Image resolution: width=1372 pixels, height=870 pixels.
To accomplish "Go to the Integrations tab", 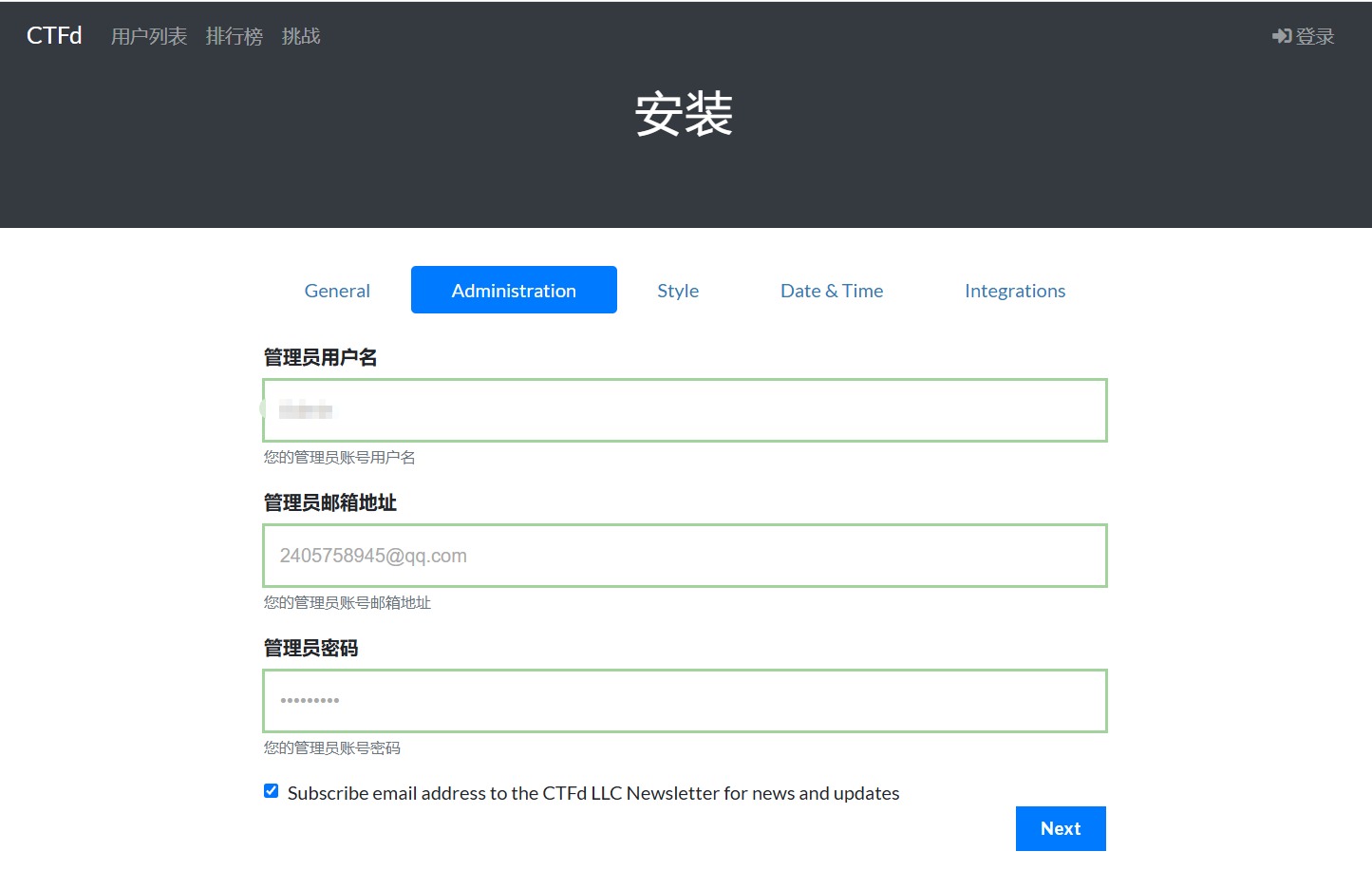I will (x=1015, y=291).
